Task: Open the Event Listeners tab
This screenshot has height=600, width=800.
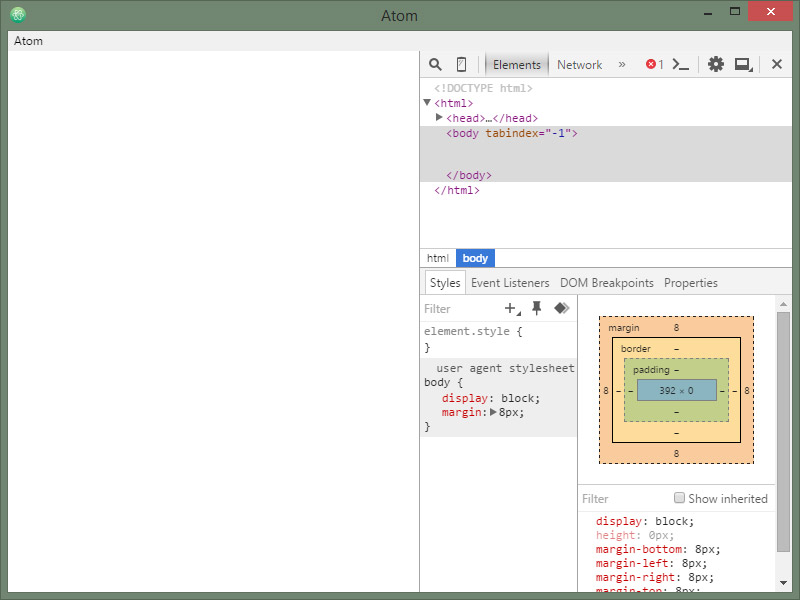Action: point(510,283)
